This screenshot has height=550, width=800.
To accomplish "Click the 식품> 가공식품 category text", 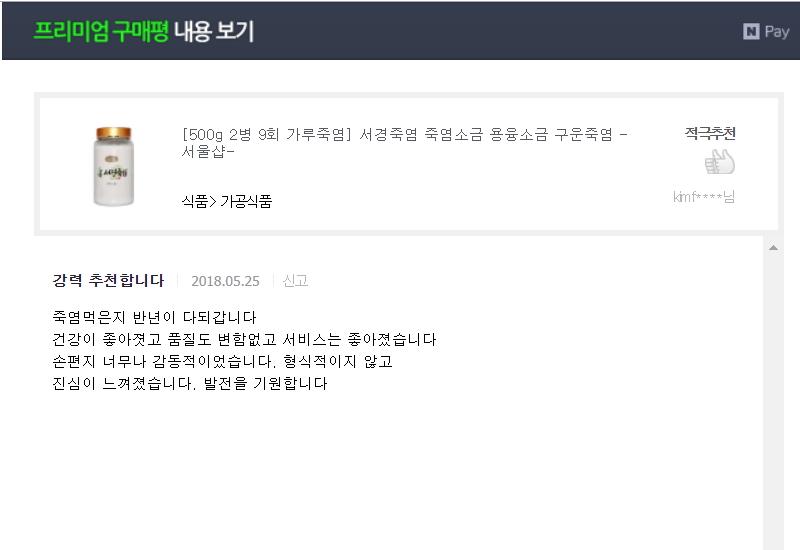I will point(227,201).
